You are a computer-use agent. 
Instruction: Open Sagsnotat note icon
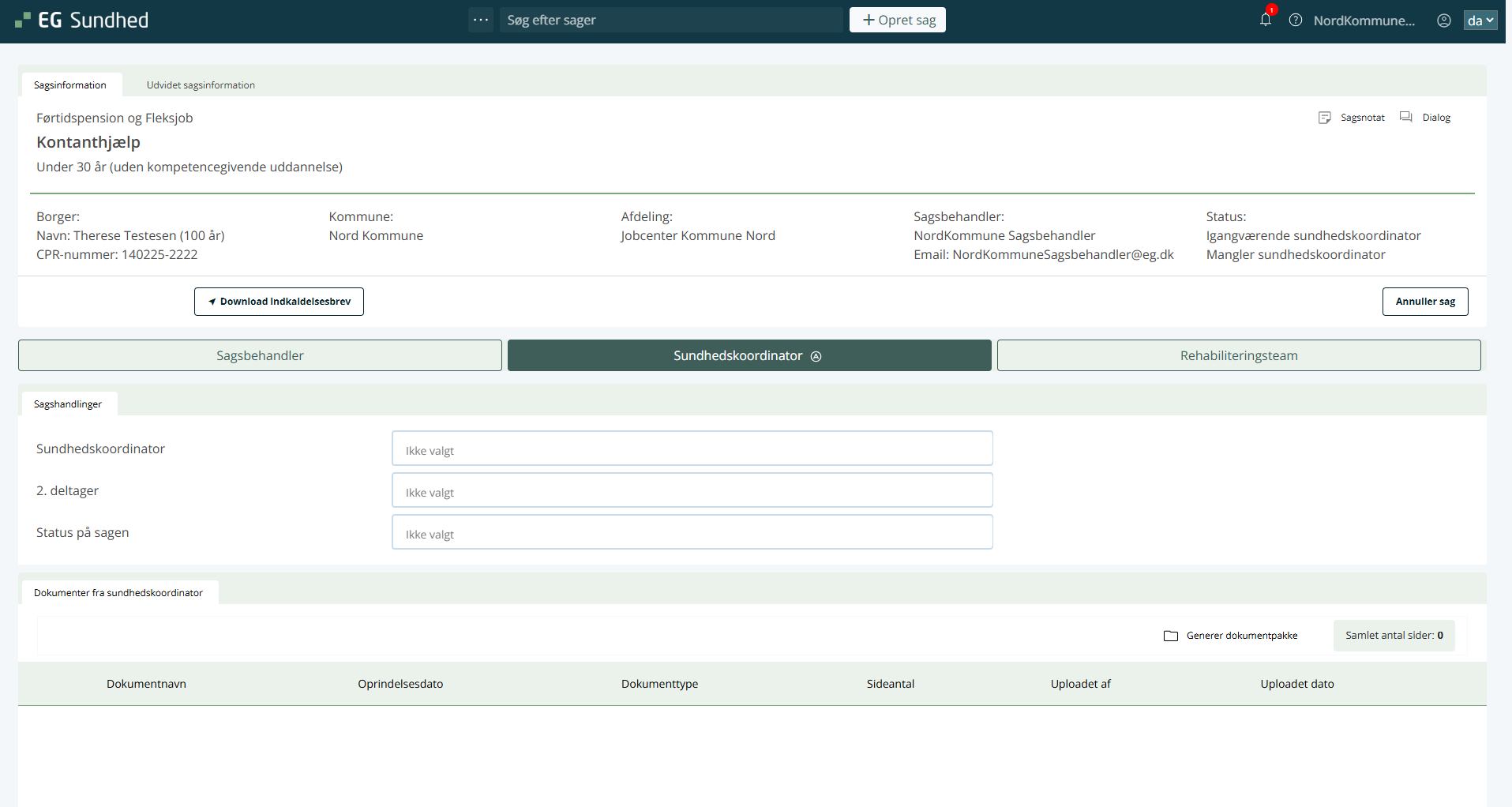[x=1325, y=118]
